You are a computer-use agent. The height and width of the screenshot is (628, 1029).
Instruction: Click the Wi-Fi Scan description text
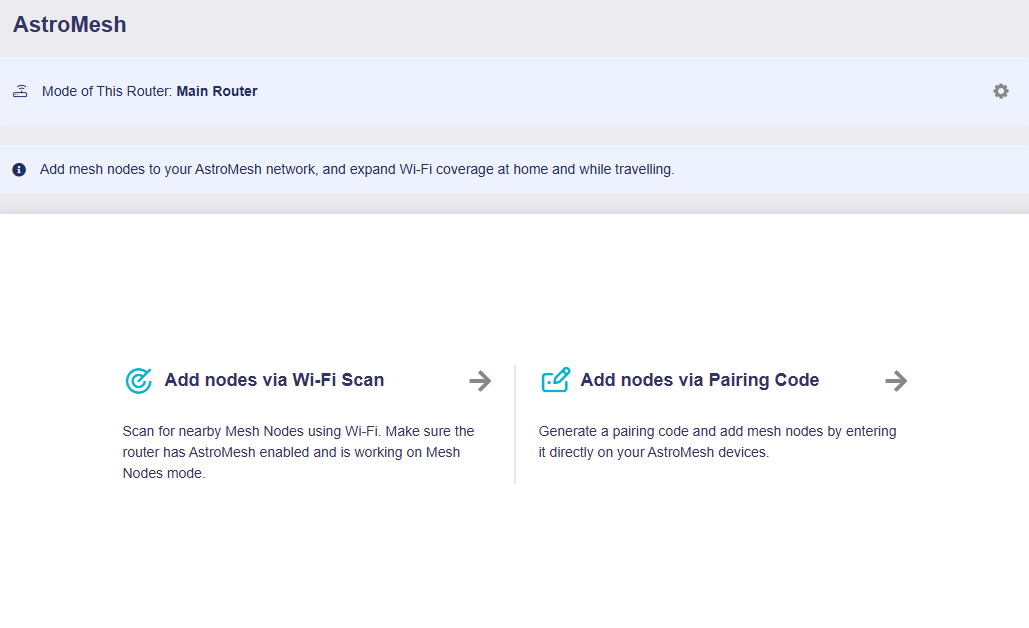pos(299,452)
